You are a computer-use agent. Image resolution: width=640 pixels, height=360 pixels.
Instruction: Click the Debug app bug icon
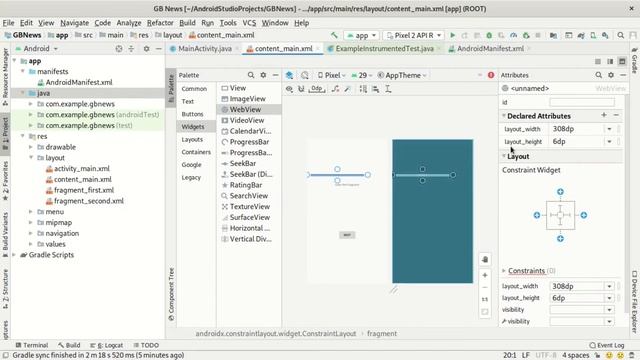[x=489, y=36]
